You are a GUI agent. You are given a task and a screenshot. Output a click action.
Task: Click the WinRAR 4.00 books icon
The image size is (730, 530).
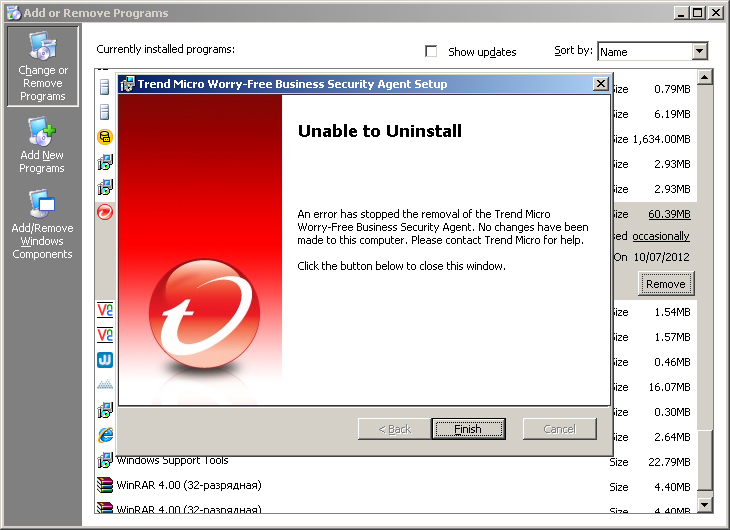105,485
